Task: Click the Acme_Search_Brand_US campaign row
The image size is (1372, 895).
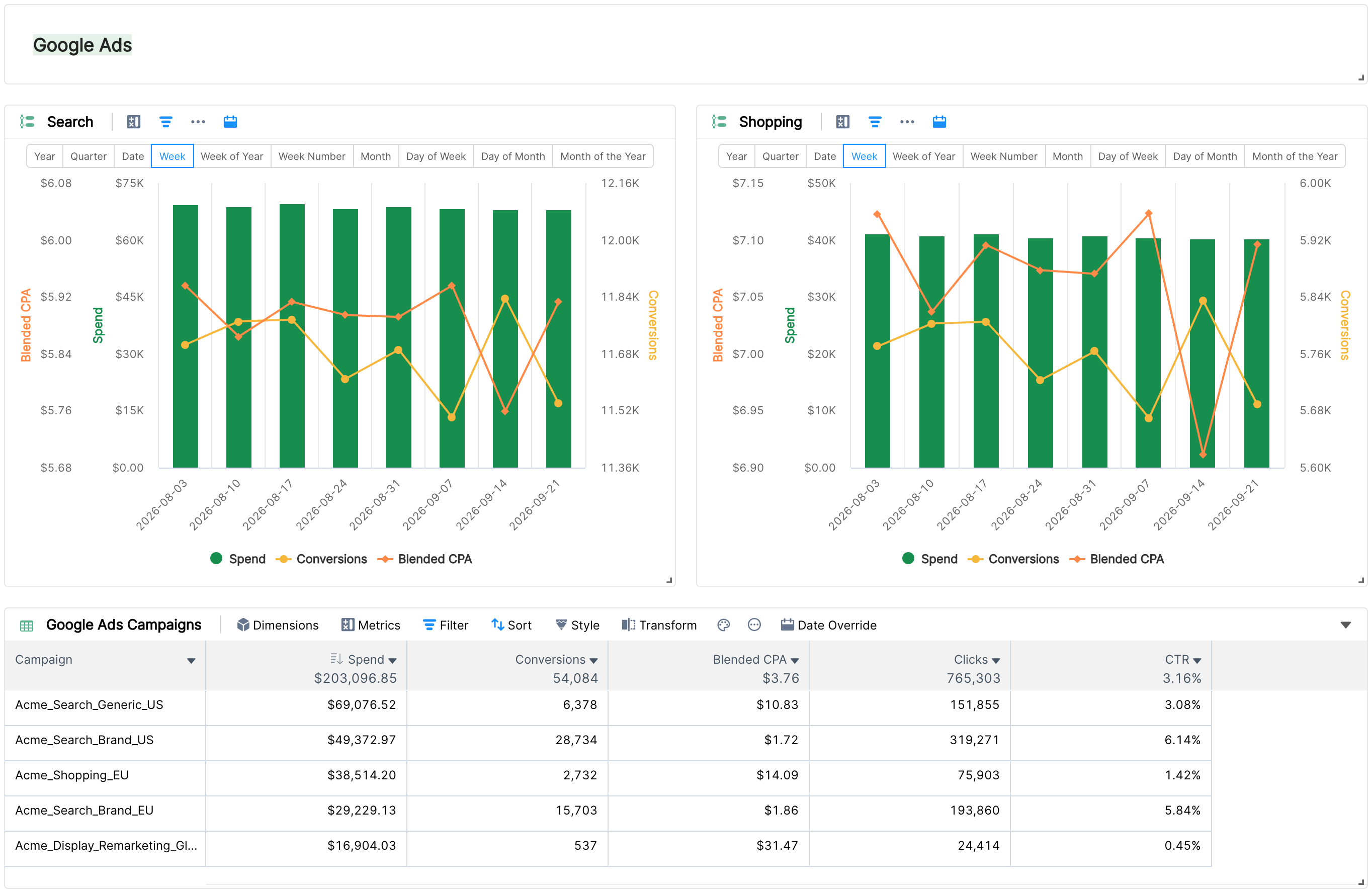Action: [x=608, y=740]
